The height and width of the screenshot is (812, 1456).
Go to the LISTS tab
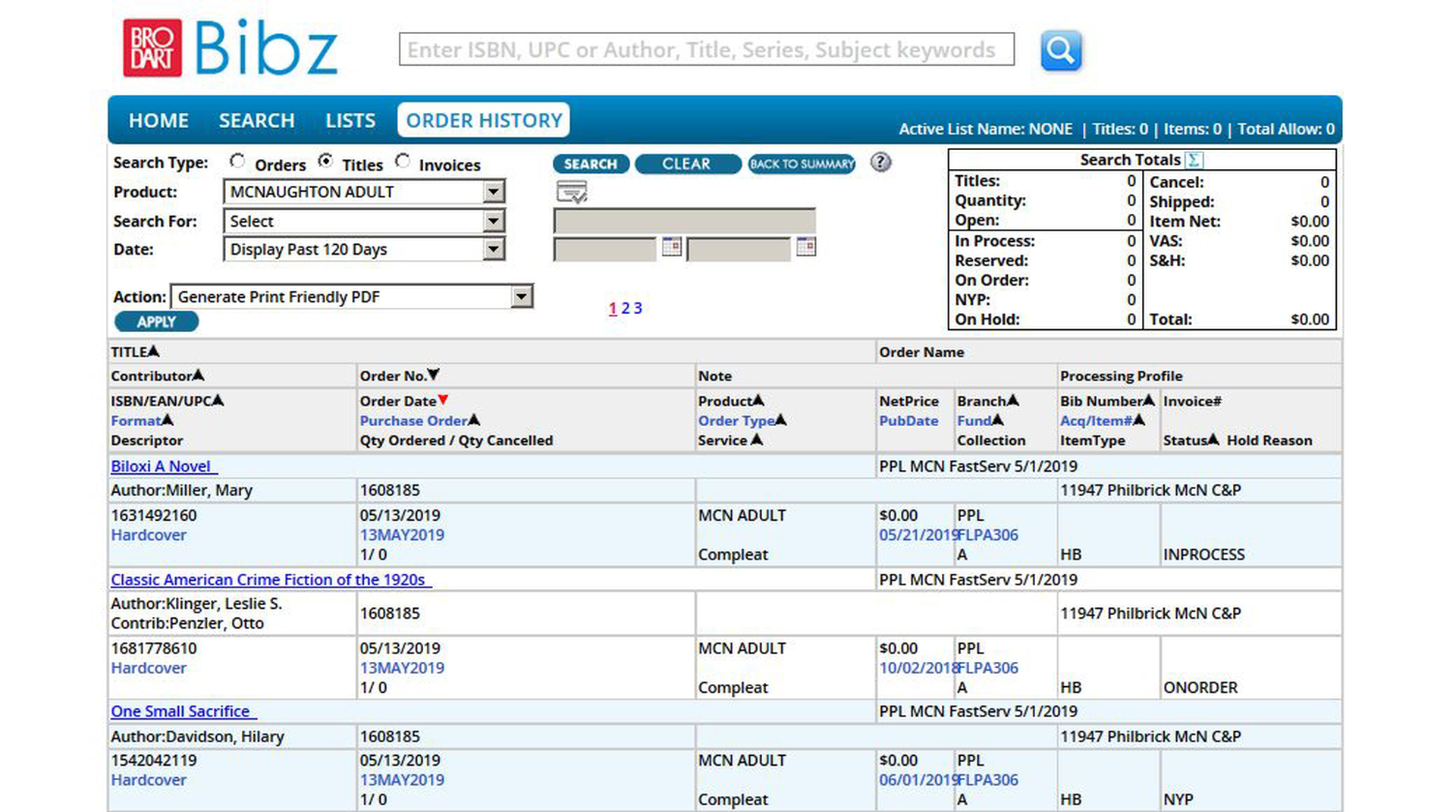point(350,121)
